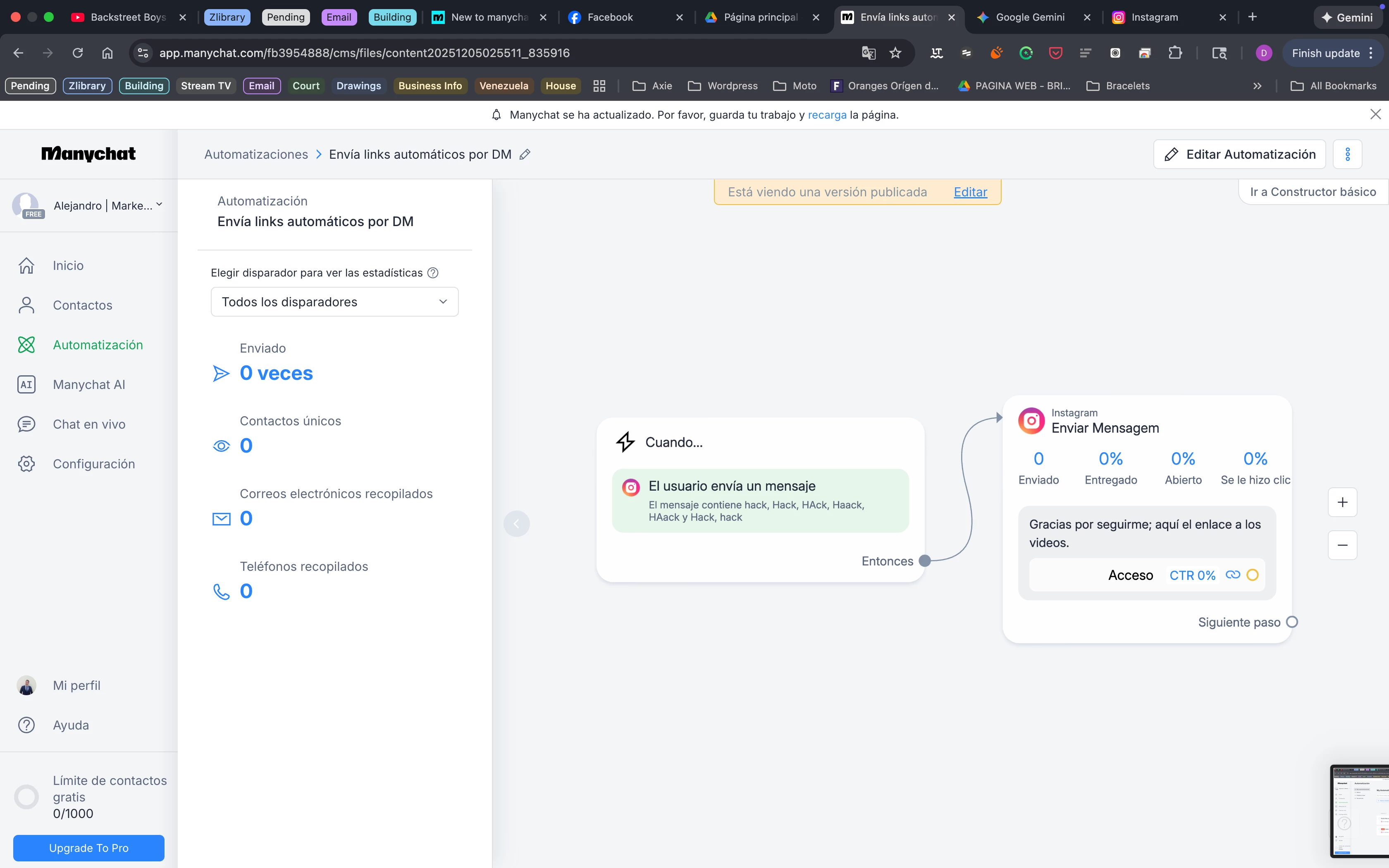Open the Todos los disparadores dropdown
1389x868 pixels.
(x=334, y=302)
